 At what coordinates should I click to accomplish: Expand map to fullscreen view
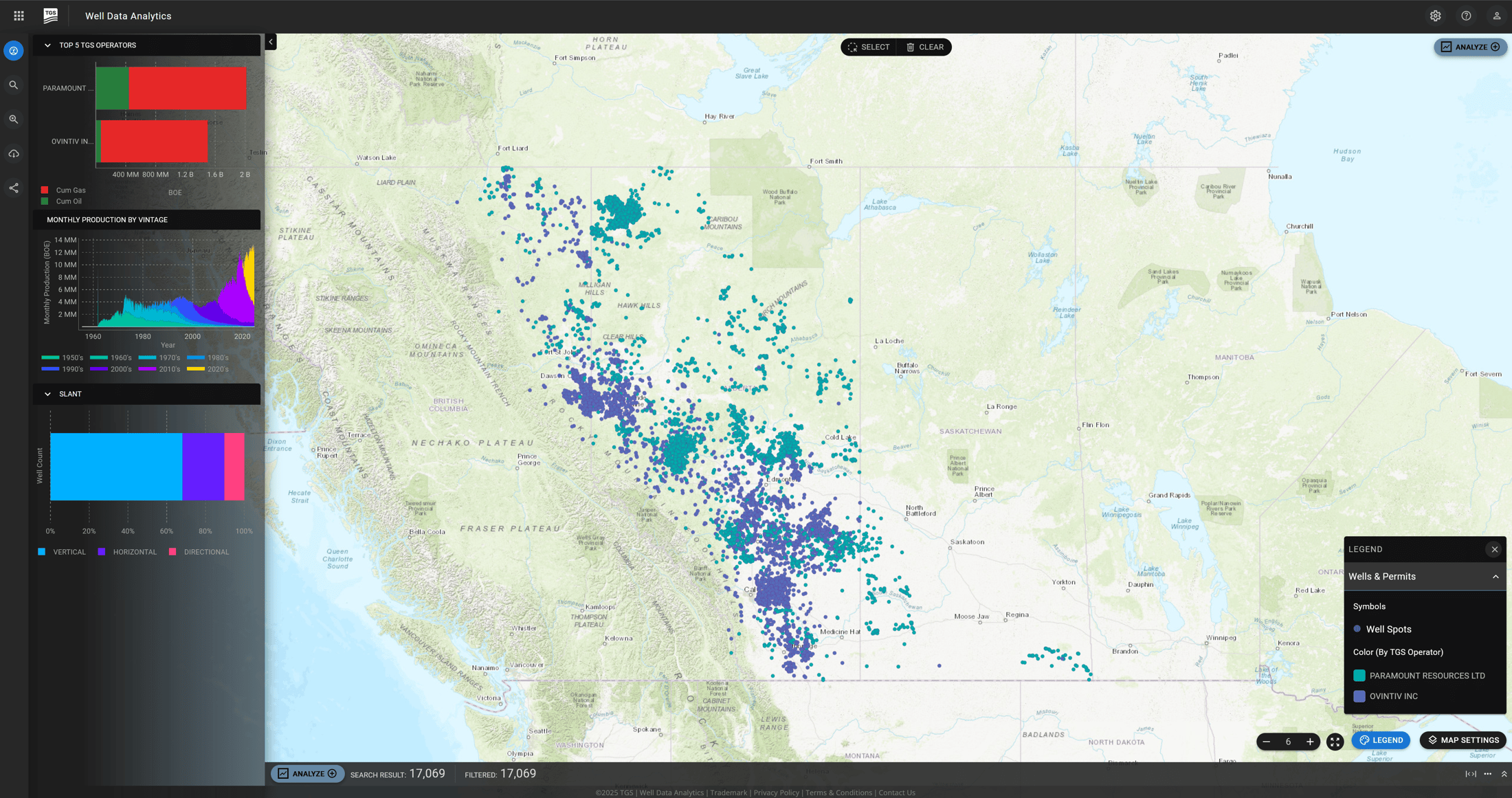click(1335, 742)
